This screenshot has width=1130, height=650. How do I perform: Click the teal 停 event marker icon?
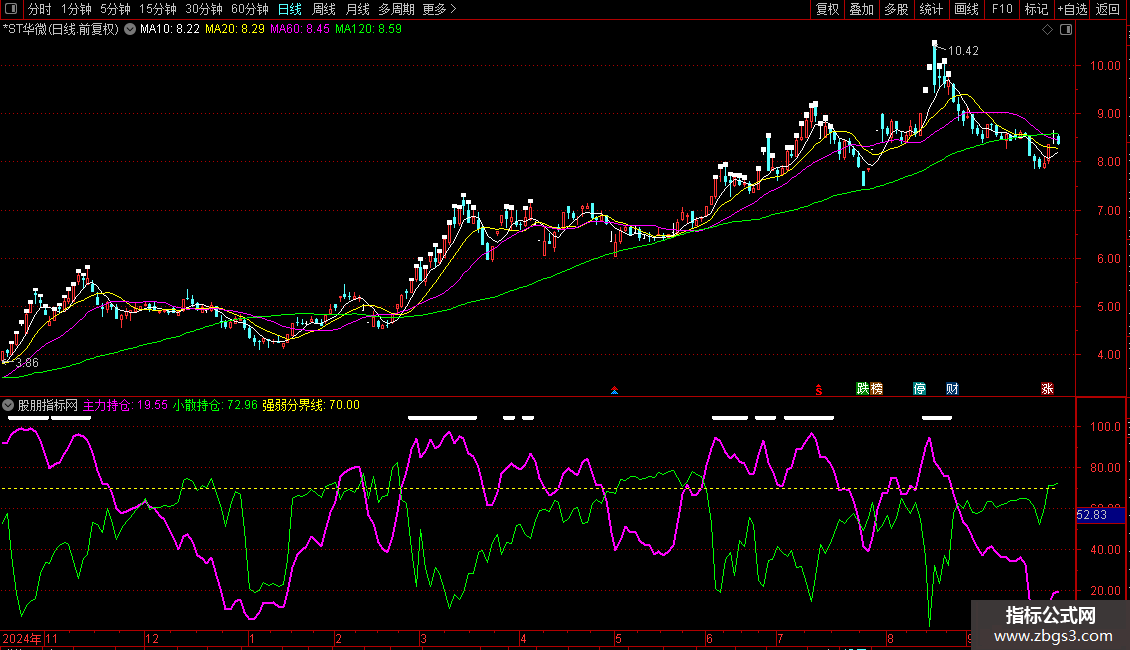pyautogui.click(x=920, y=388)
